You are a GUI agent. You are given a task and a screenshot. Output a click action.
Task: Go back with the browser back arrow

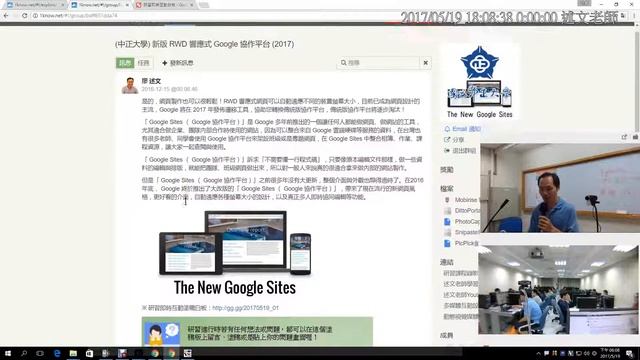pyautogui.click(x=6, y=16)
